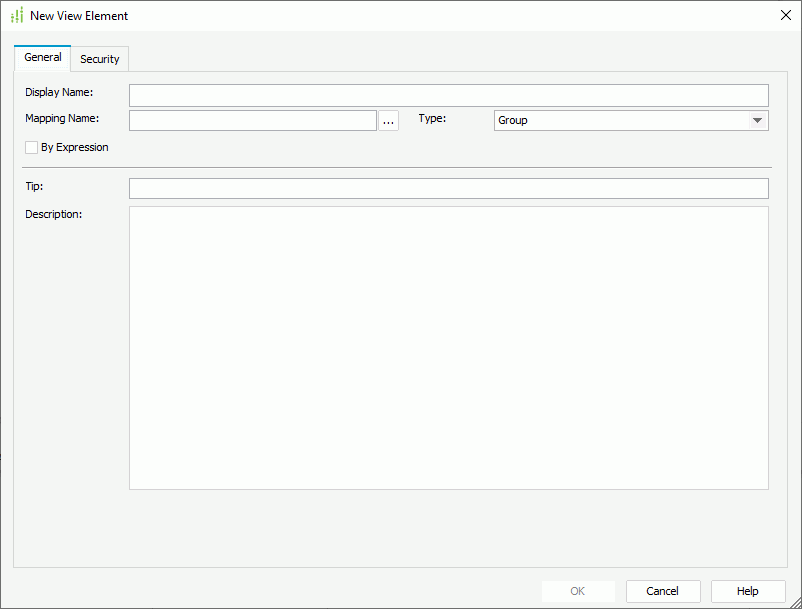
Task: Open Help for this dialog
Action: pyautogui.click(x=747, y=590)
